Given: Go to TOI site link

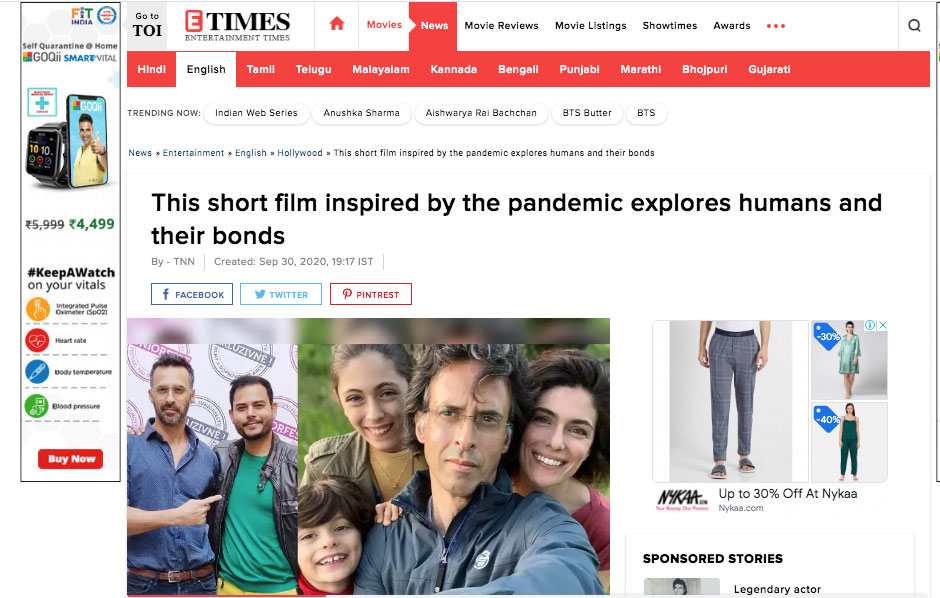Looking at the screenshot, I should pyautogui.click(x=147, y=25).
